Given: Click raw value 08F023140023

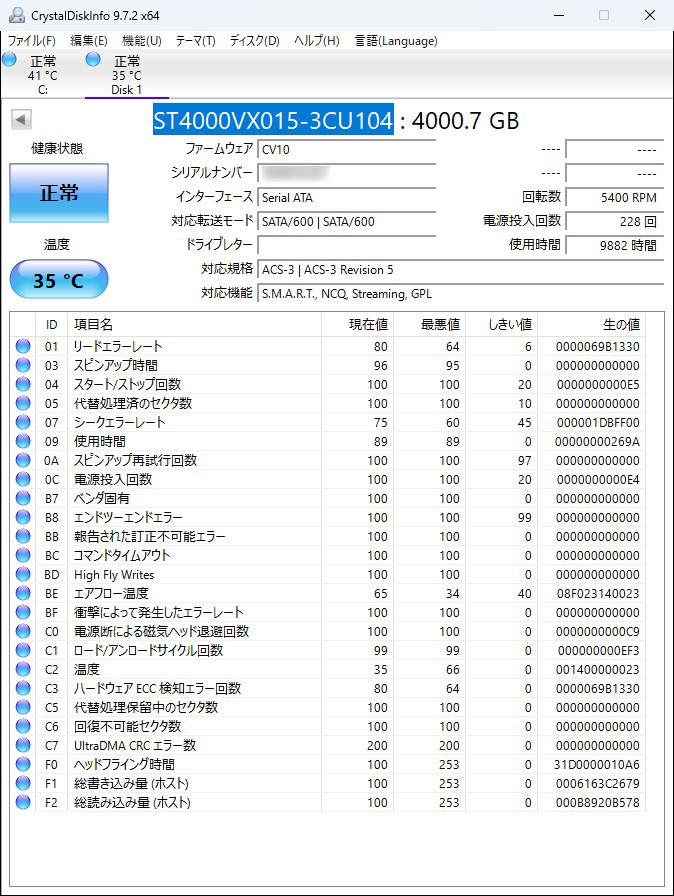Looking at the screenshot, I should [598, 594].
